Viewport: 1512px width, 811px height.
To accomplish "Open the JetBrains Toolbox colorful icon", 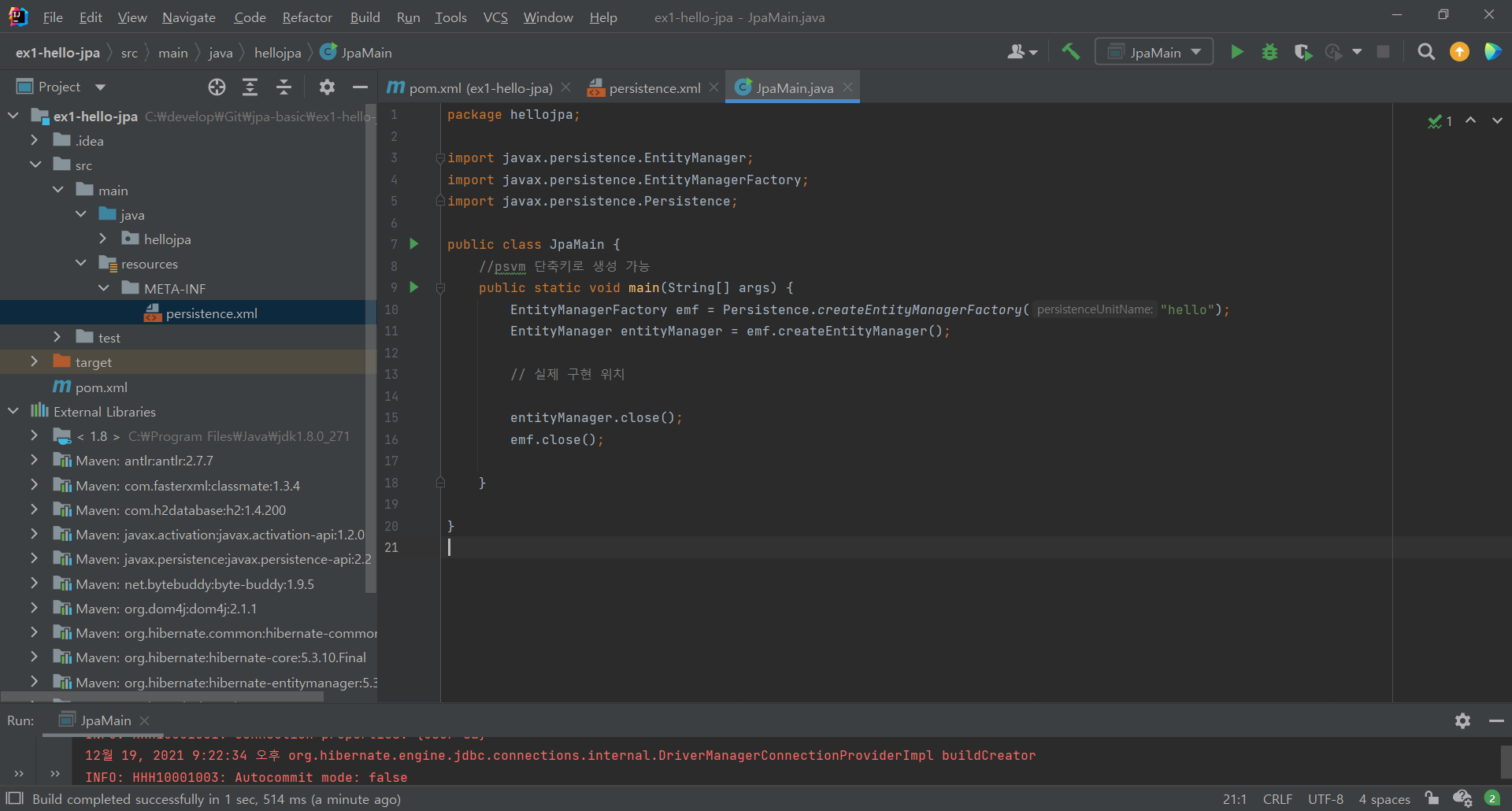I will (x=1492, y=52).
